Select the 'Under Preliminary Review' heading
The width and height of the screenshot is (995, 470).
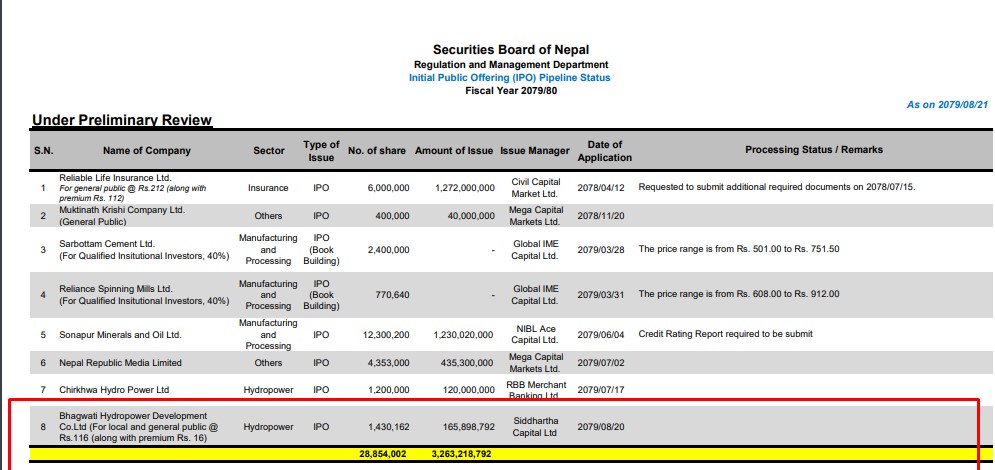click(x=122, y=120)
